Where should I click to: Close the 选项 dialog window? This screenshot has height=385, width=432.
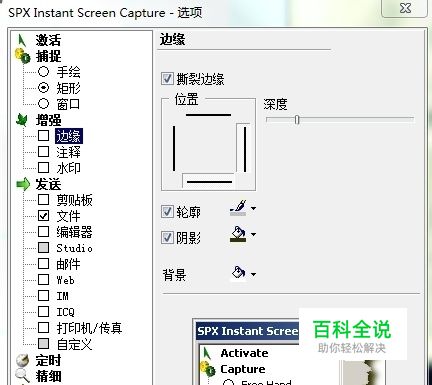405,8
